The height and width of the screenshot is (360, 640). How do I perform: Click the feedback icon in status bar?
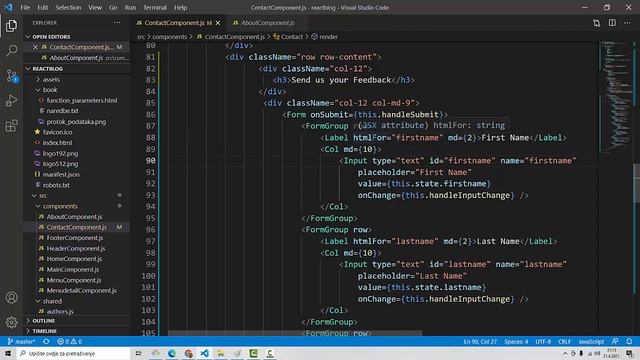pyautogui.click(x=615, y=342)
